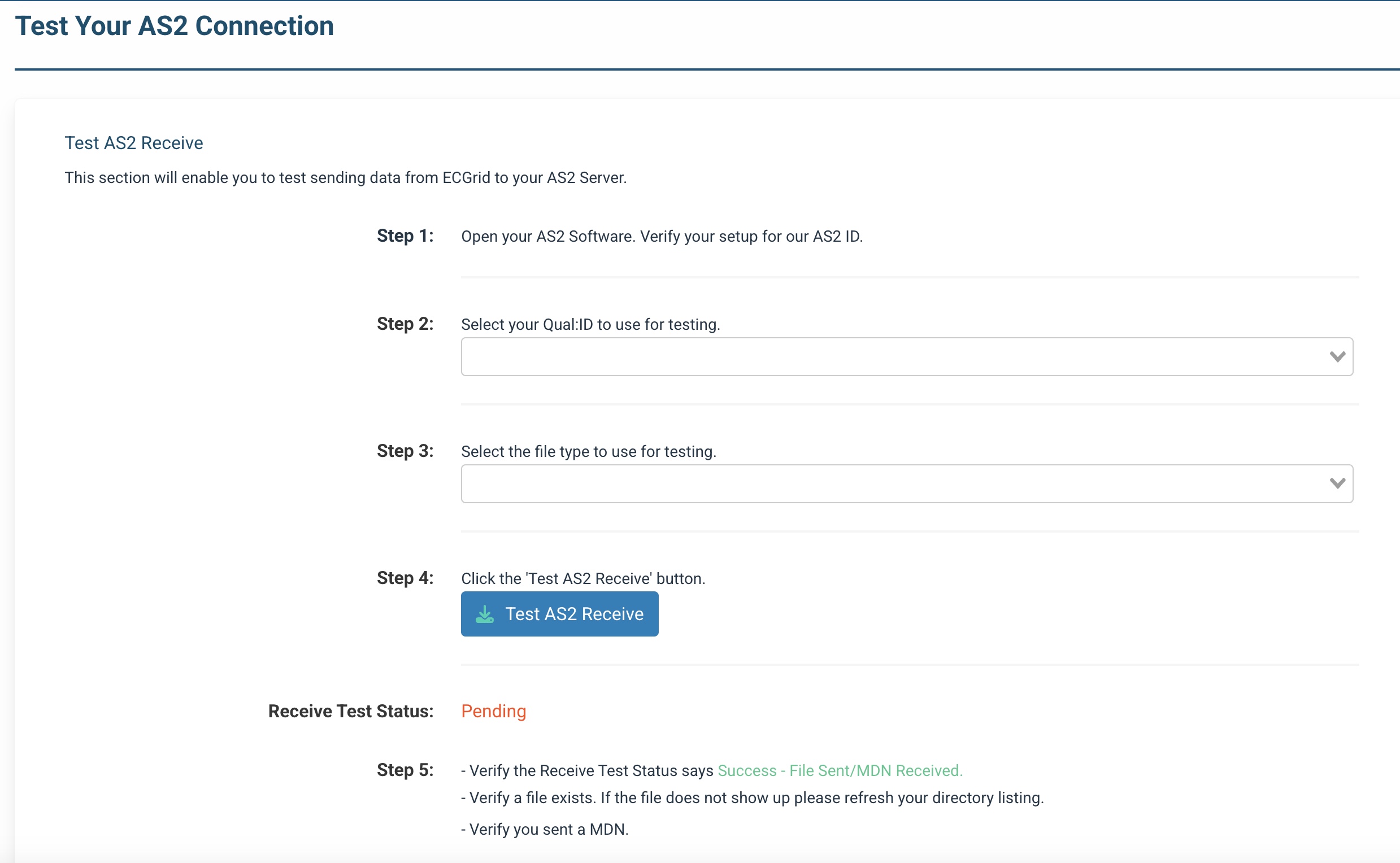Open the Qual:ID selection dropdown
The image size is (1400, 863).
point(907,356)
